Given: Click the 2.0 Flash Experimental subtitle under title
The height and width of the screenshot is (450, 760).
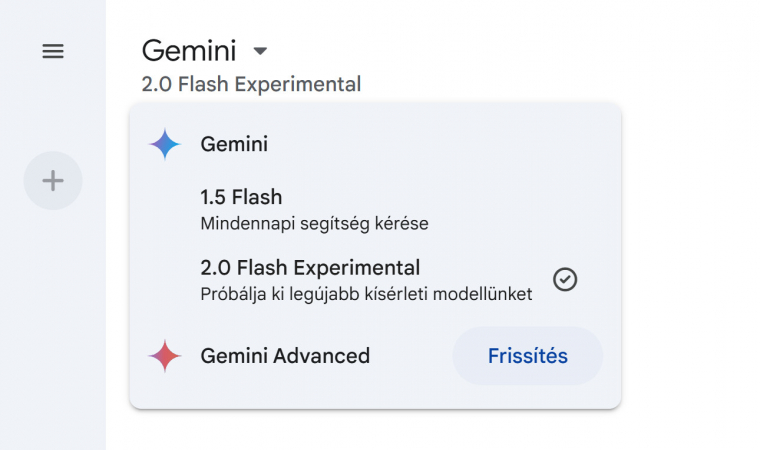Looking at the screenshot, I should [x=251, y=84].
